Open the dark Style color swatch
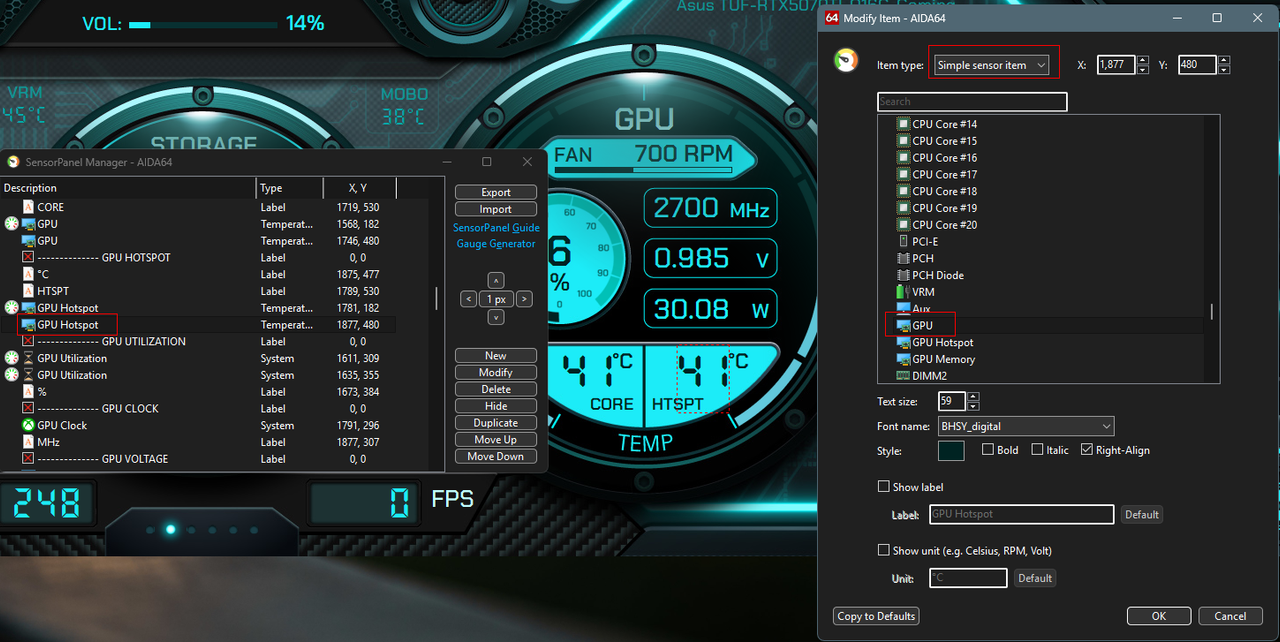 (951, 450)
